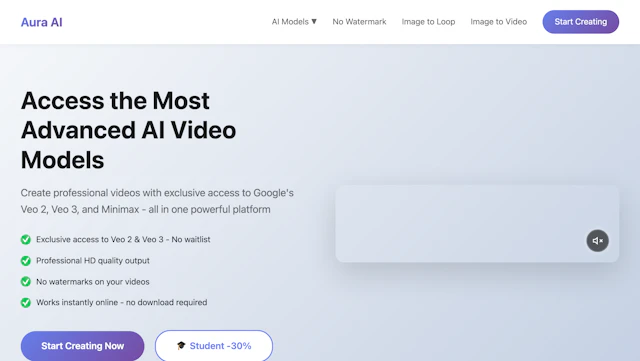Select the text 'Works instantly online - no download required'
The image size is (640, 361).
[122, 303]
